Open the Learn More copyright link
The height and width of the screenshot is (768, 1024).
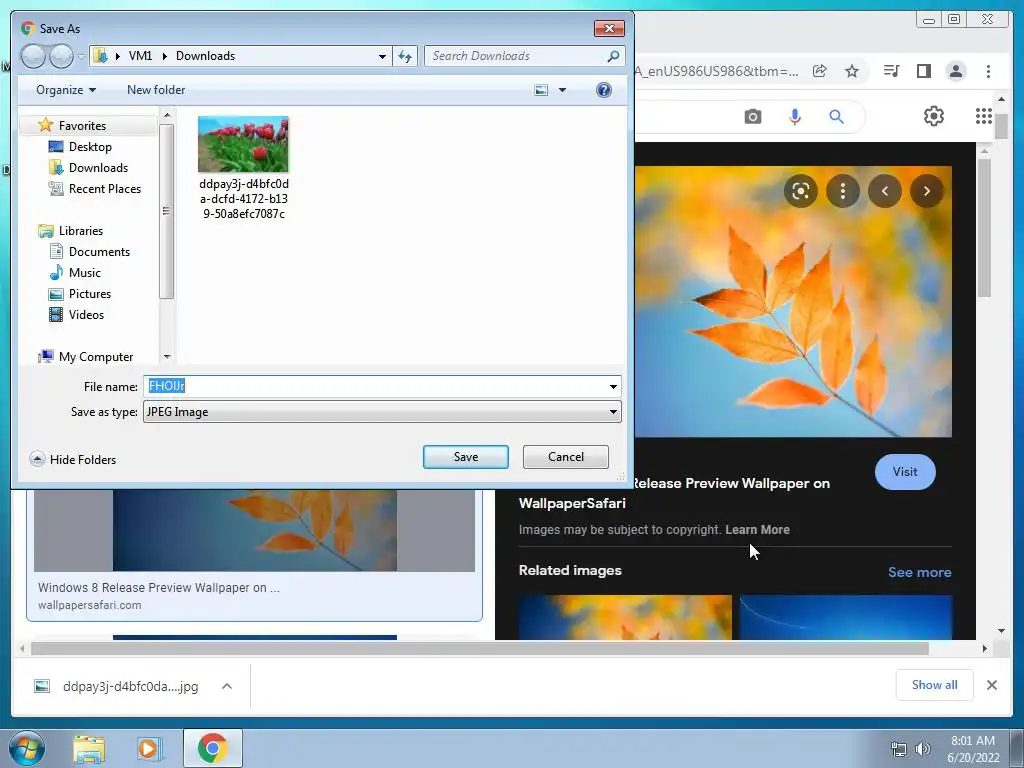click(x=757, y=530)
